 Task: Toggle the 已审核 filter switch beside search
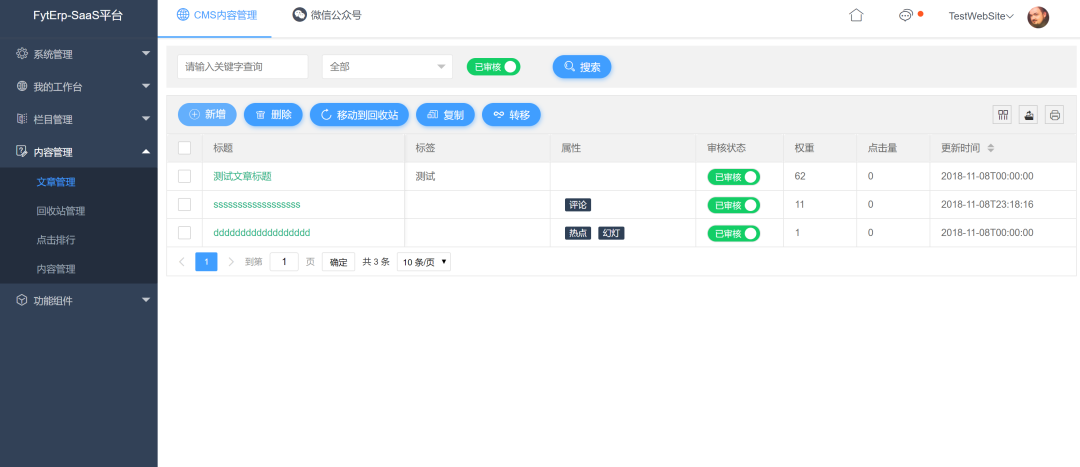point(494,67)
